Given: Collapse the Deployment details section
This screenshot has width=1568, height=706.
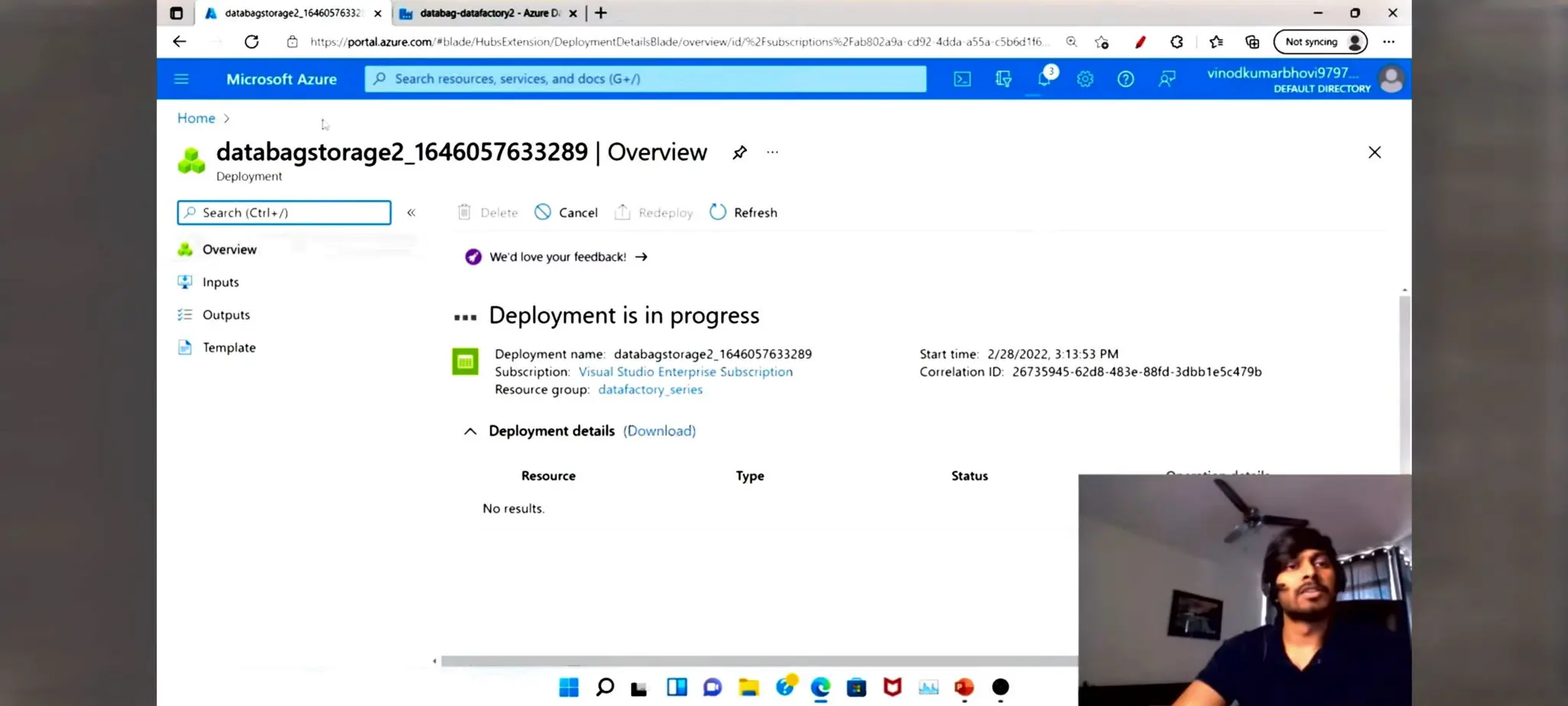Looking at the screenshot, I should [470, 432].
